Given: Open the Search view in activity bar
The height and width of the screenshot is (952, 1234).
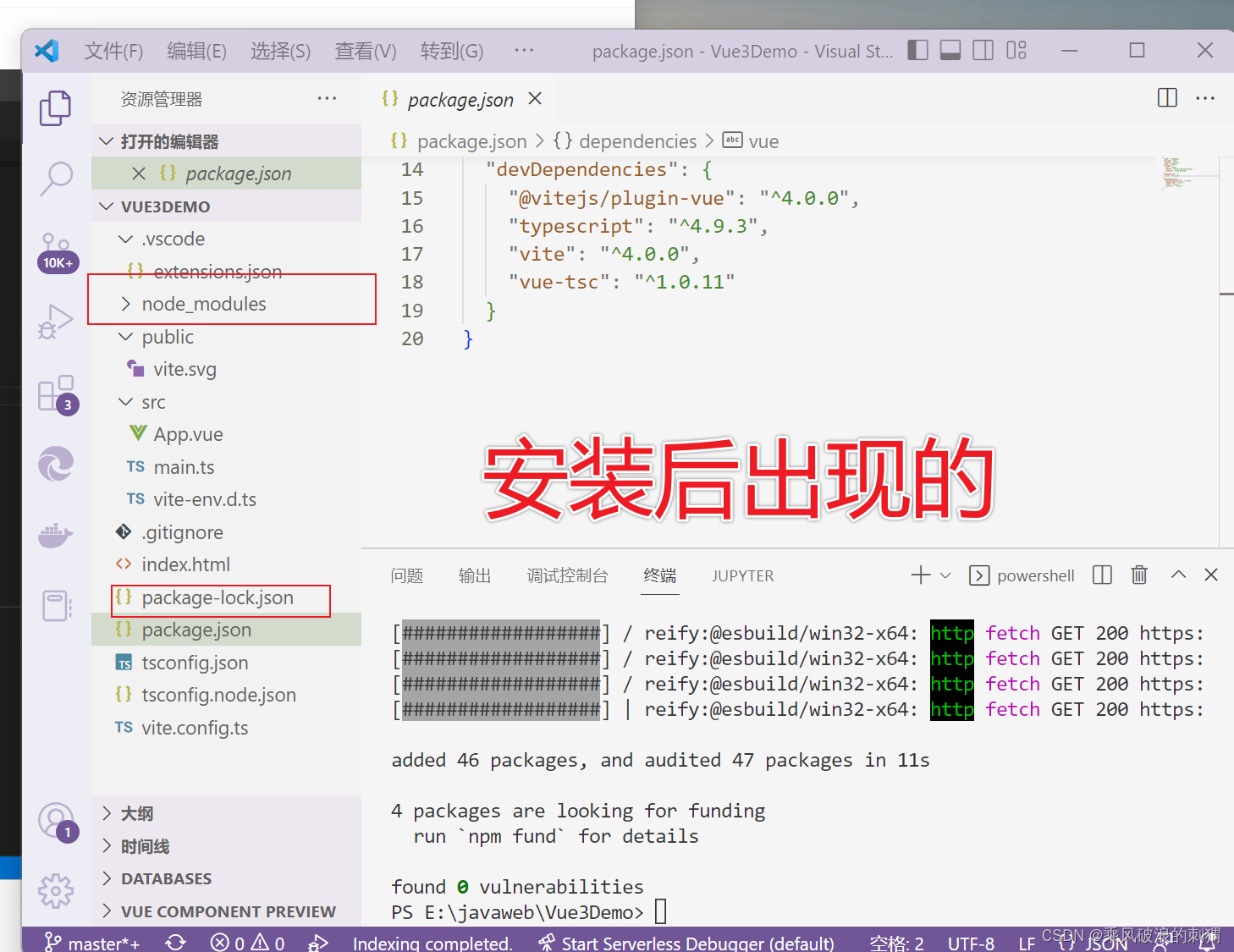Looking at the screenshot, I should [56, 179].
